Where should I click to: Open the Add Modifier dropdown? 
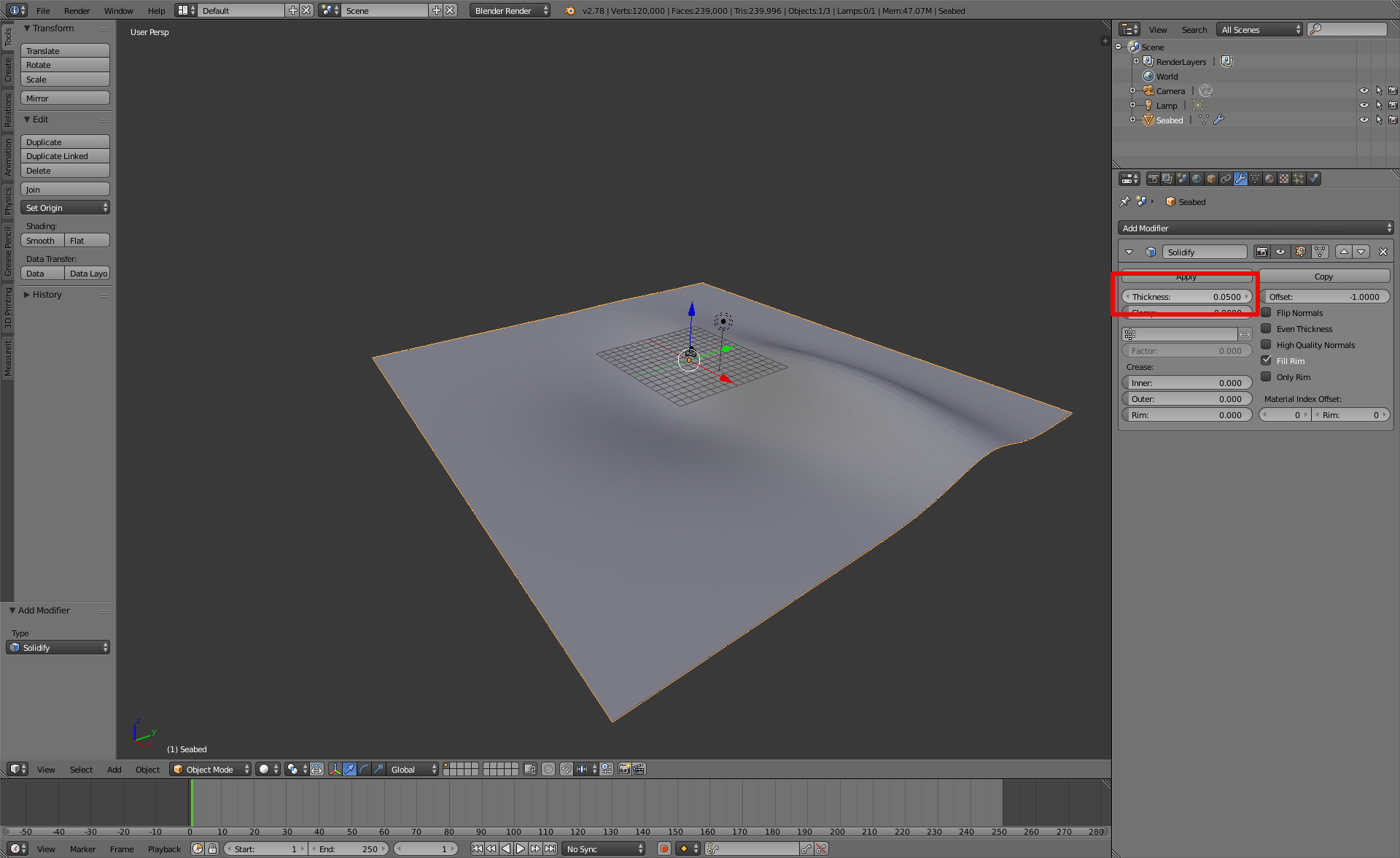1253,228
